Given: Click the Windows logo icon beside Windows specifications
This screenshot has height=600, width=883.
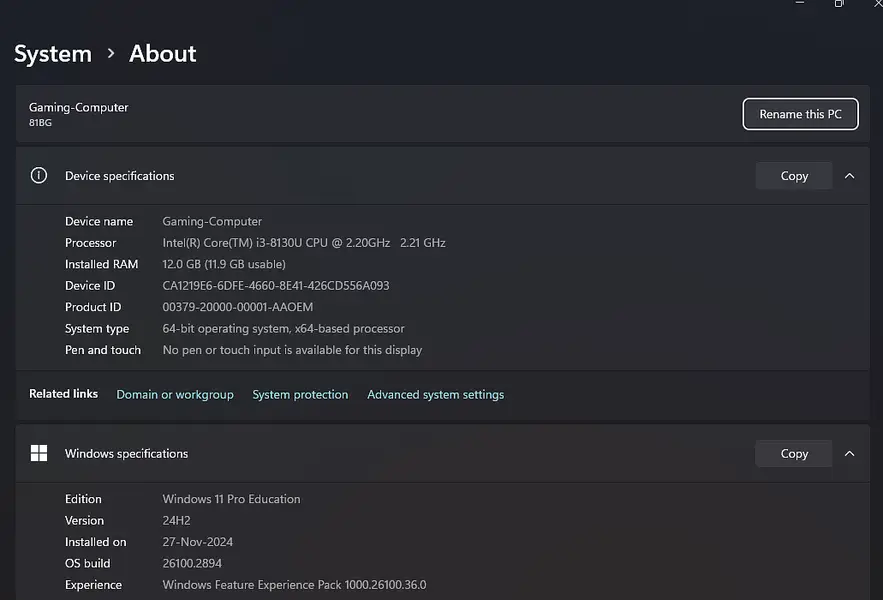Looking at the screenshot, I should [39, 454].
